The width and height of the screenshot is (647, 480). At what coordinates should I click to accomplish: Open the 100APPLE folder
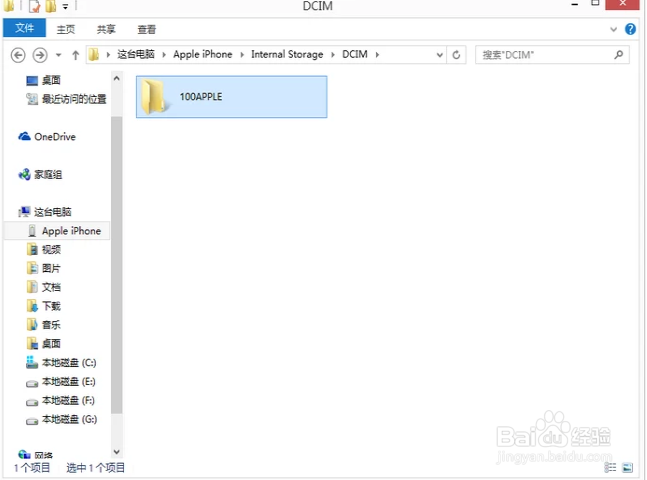[x=231, y=97]
